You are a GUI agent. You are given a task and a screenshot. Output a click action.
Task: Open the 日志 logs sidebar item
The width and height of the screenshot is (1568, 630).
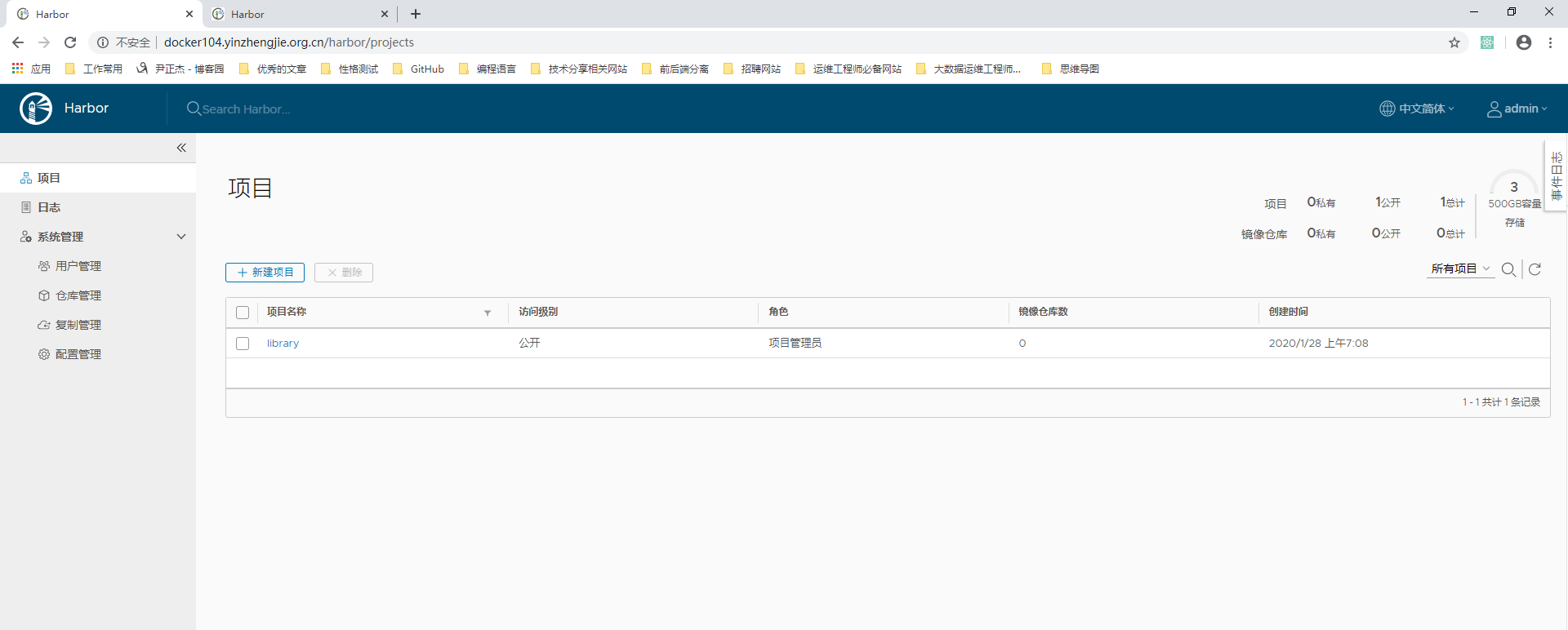tap(98, 207)
